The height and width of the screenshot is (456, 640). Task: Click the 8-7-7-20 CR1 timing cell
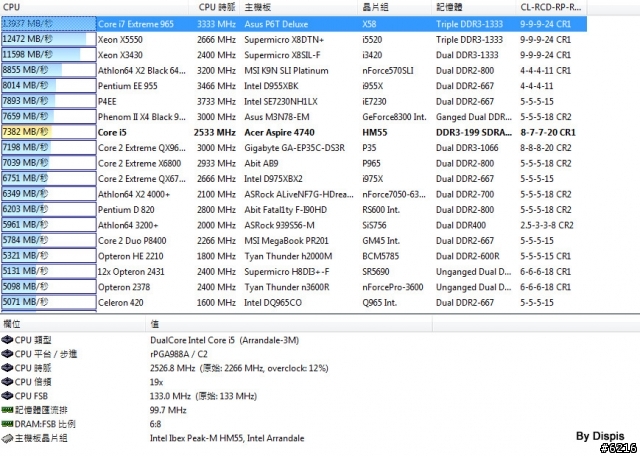pos(548,132)
